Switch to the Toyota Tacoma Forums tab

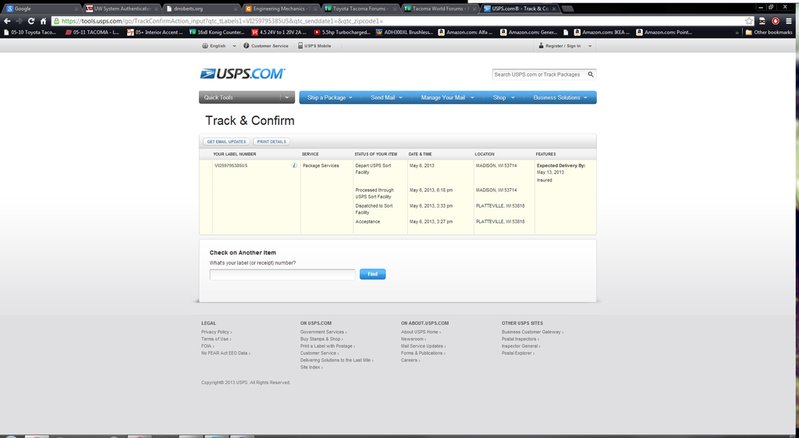(x=360, y=9)
